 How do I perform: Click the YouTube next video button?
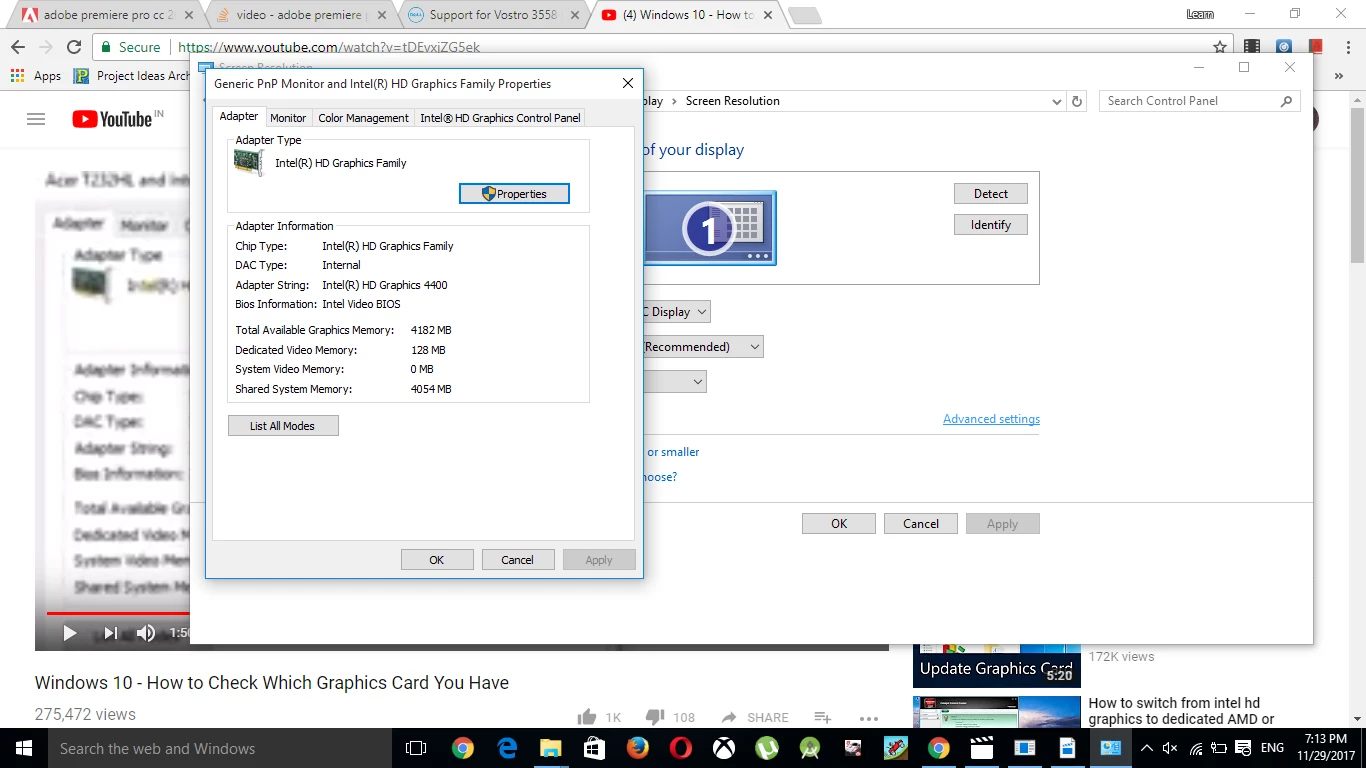coord(110,633)
